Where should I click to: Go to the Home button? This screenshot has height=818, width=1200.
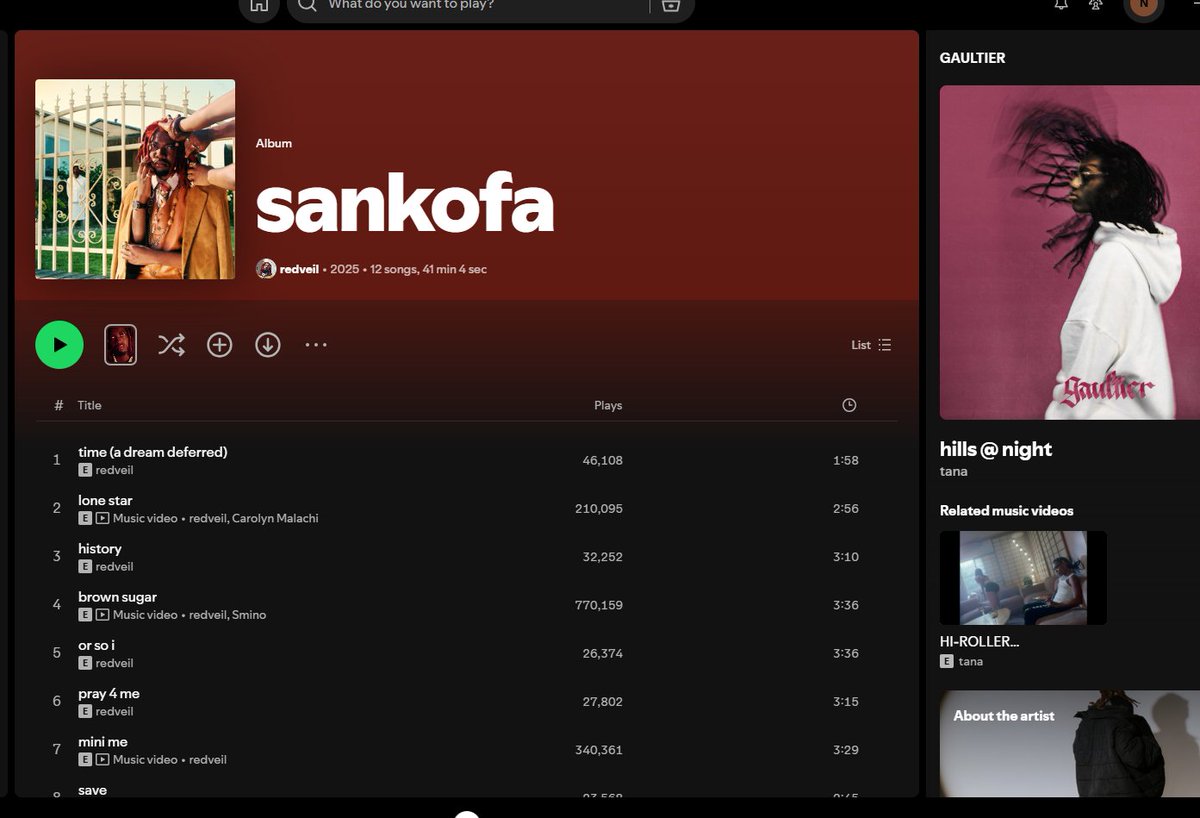(x=258, y=6)
